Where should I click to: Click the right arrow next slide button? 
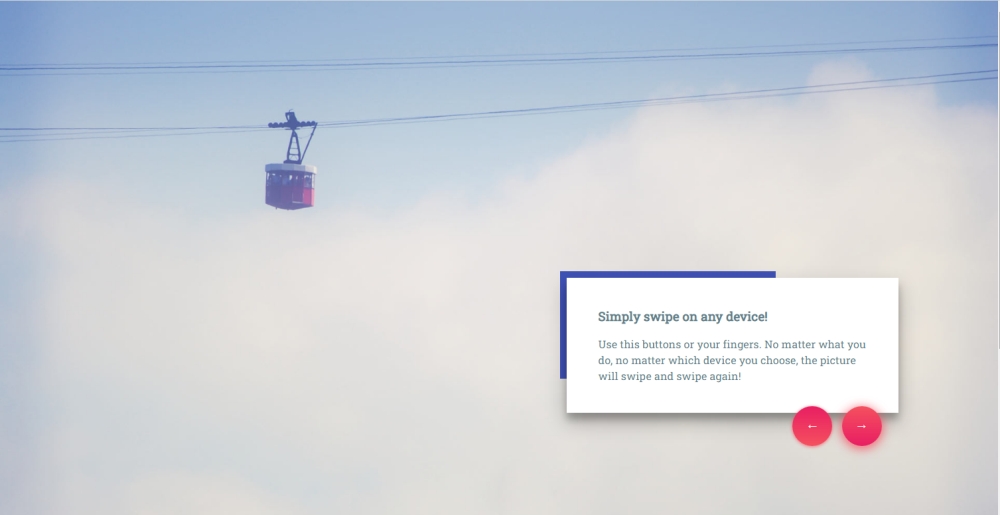point(862,426)
